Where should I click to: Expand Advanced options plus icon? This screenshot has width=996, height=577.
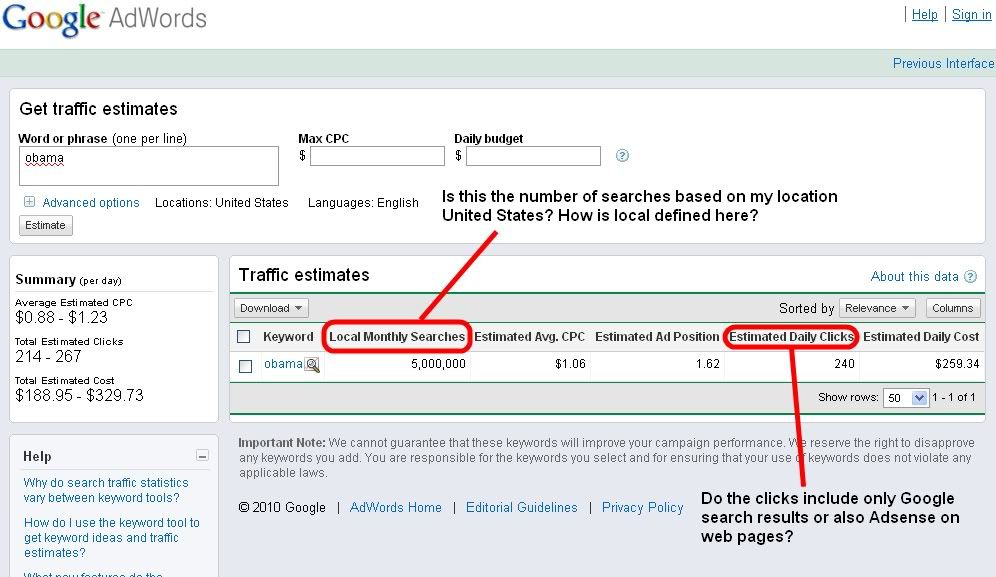click(29, 202)
